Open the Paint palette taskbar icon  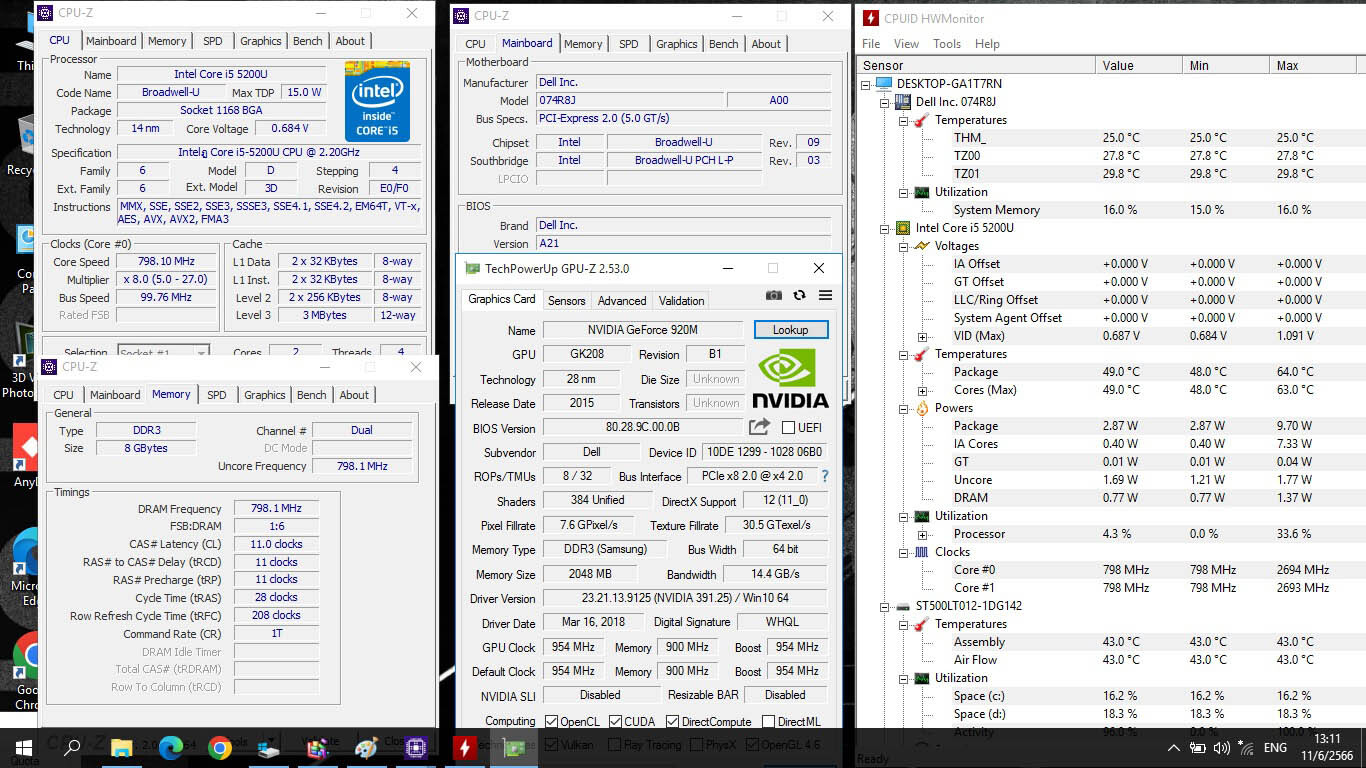367,747
